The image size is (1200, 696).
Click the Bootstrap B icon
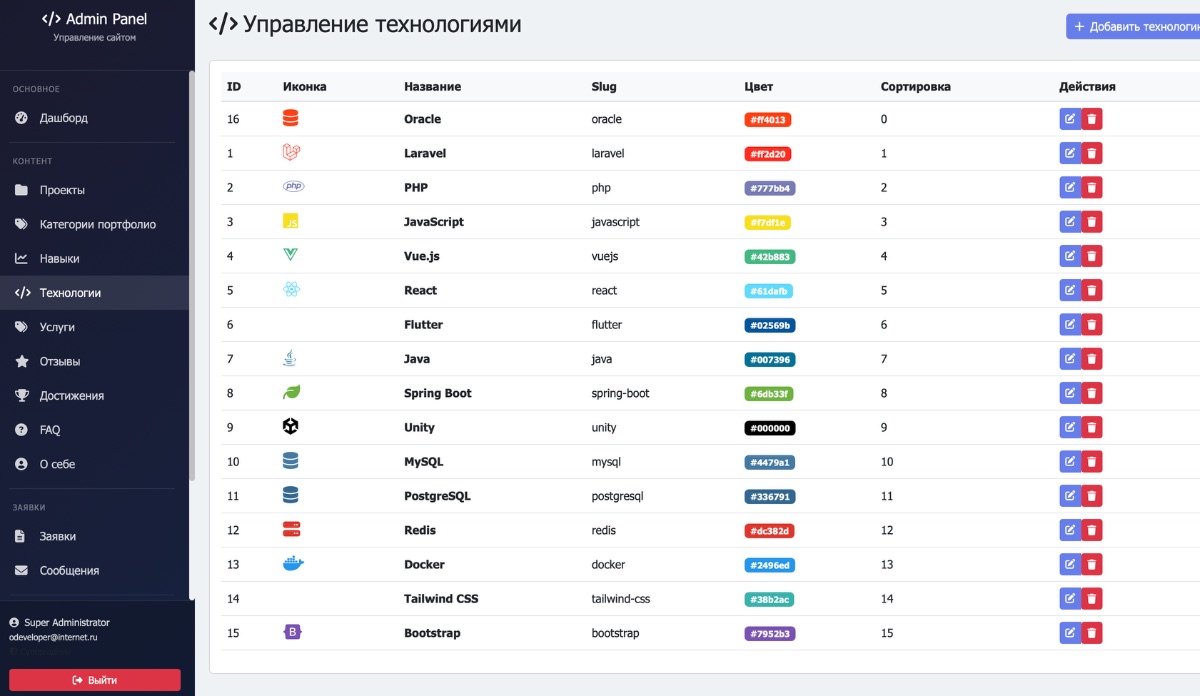coord(293,632)
